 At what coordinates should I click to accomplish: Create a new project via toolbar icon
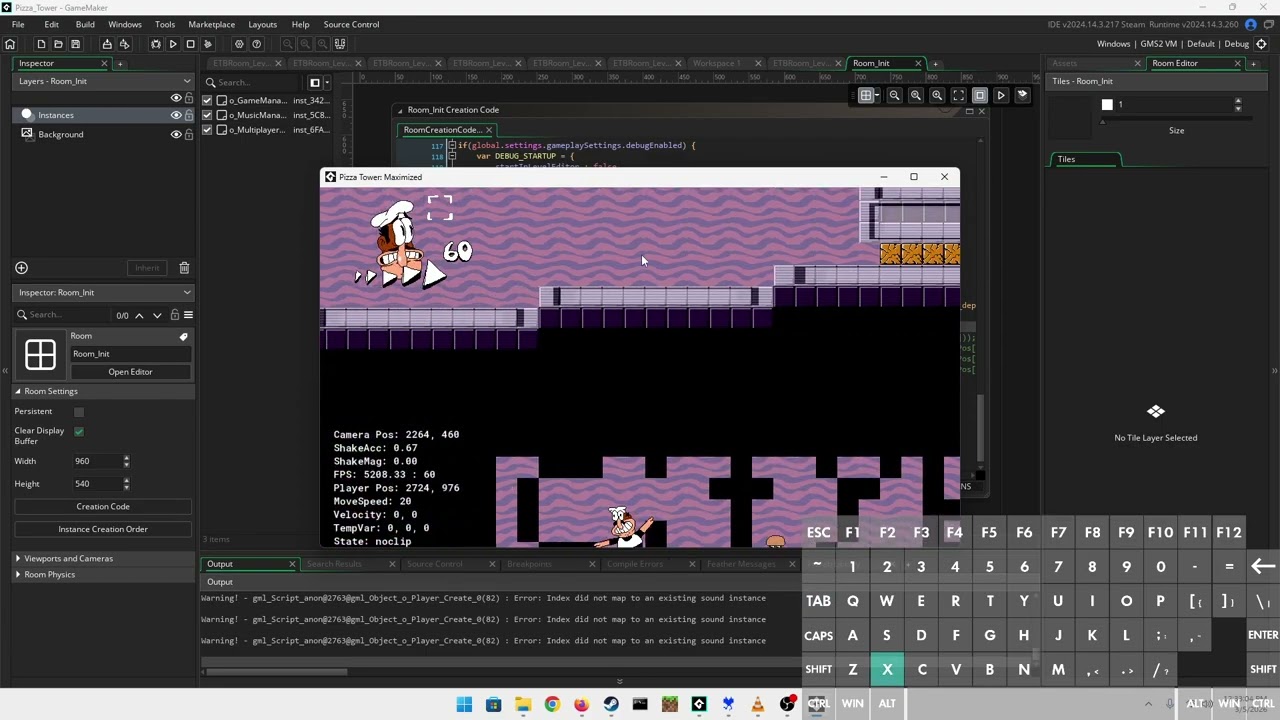coord(41,44)
